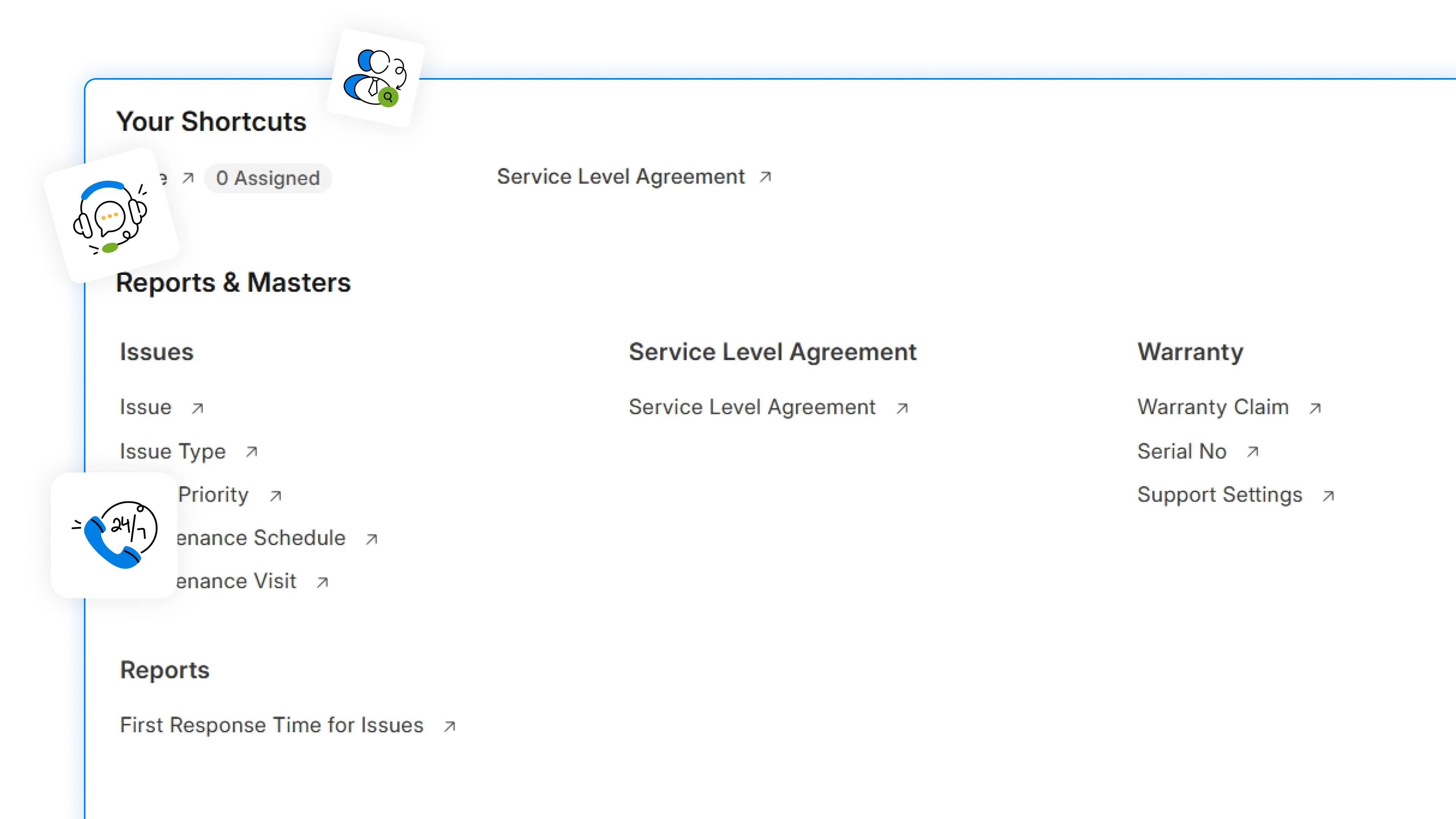Click the arrow icon next to Serial No
Image resolution: width=1456 pixels, height=819 pixels.
pos(1252,452)
